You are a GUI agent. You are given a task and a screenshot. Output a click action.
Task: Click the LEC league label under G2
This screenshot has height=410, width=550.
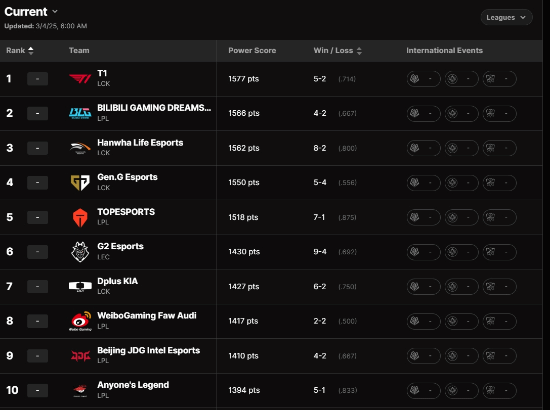[103, 257]
